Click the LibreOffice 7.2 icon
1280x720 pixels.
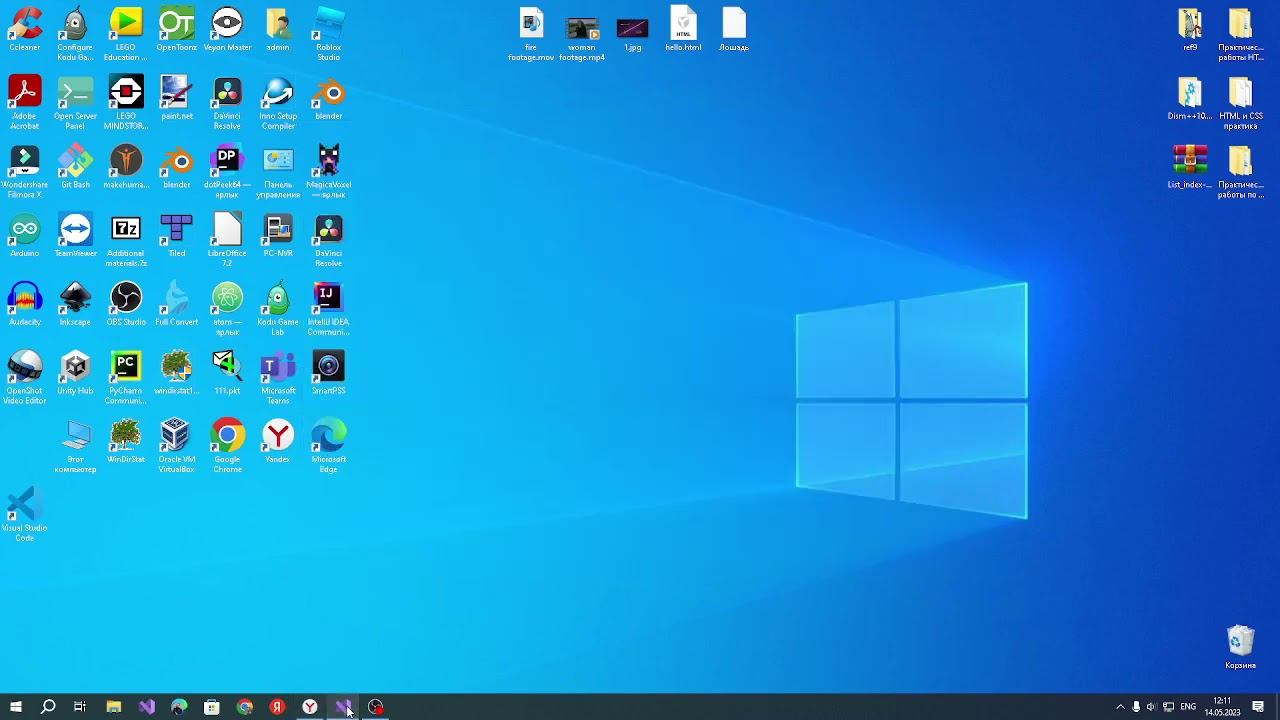227,240
